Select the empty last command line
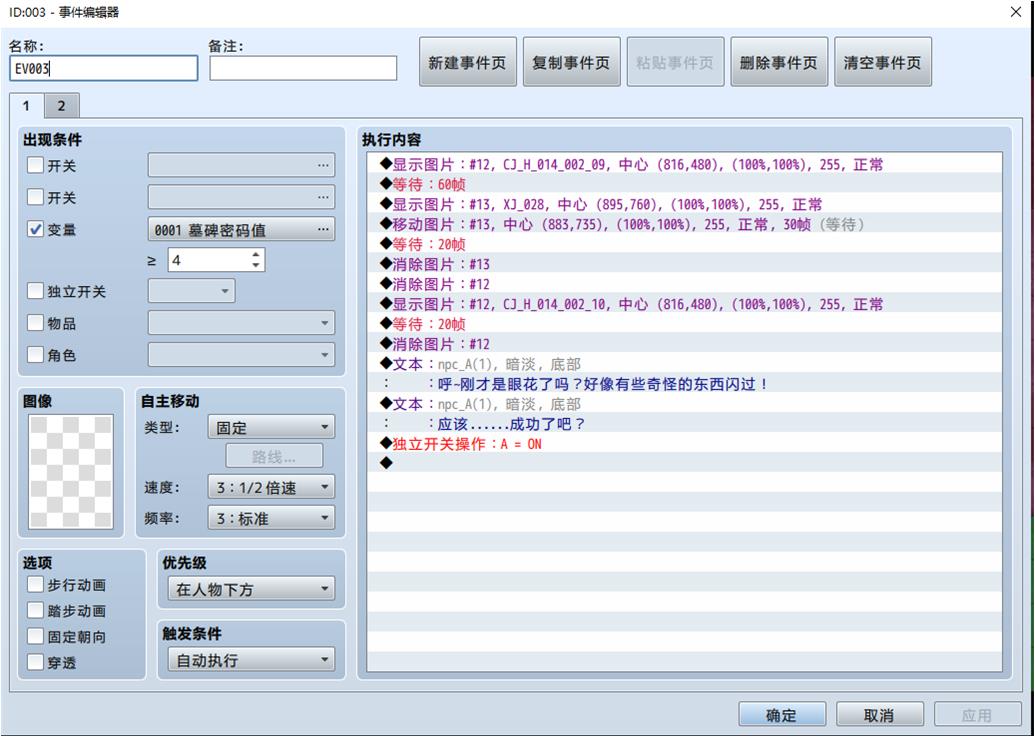 coord(684,463)
